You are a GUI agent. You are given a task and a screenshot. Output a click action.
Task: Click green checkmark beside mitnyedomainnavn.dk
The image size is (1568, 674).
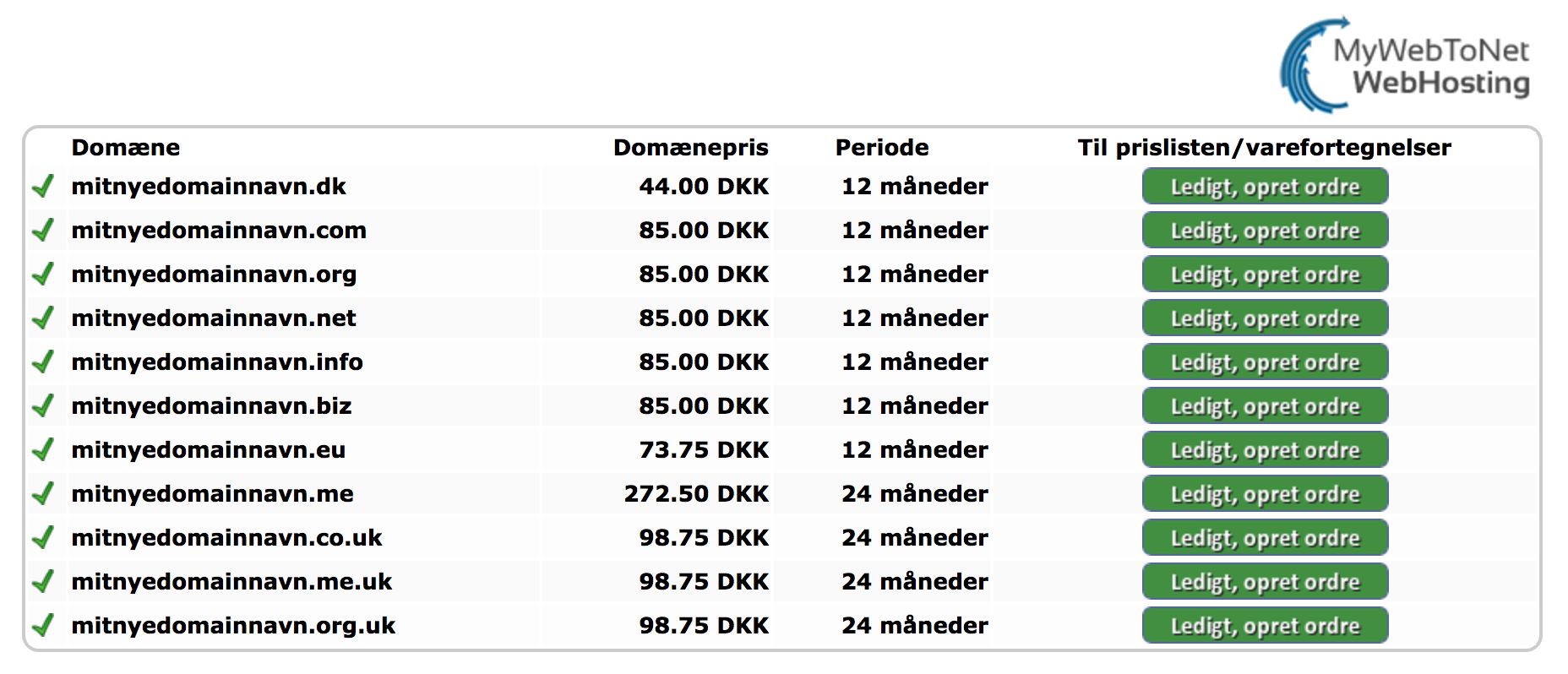(x=43, y=186)
